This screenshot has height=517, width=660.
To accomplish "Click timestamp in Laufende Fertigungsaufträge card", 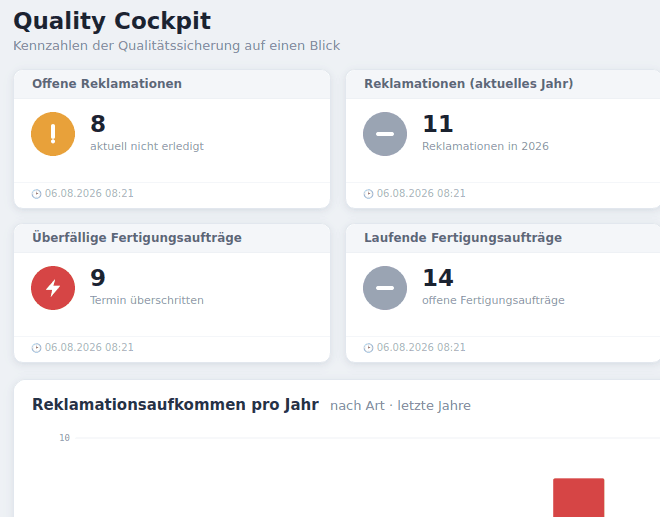I will 421,347.
